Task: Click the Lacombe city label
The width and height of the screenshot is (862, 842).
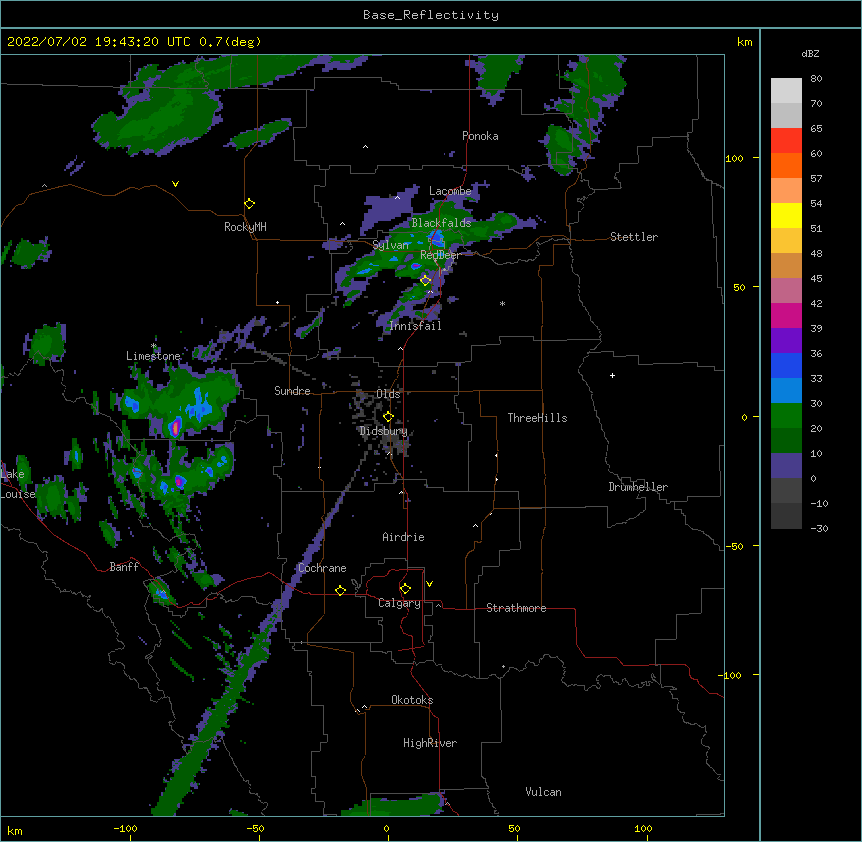Action: [450, 191]
